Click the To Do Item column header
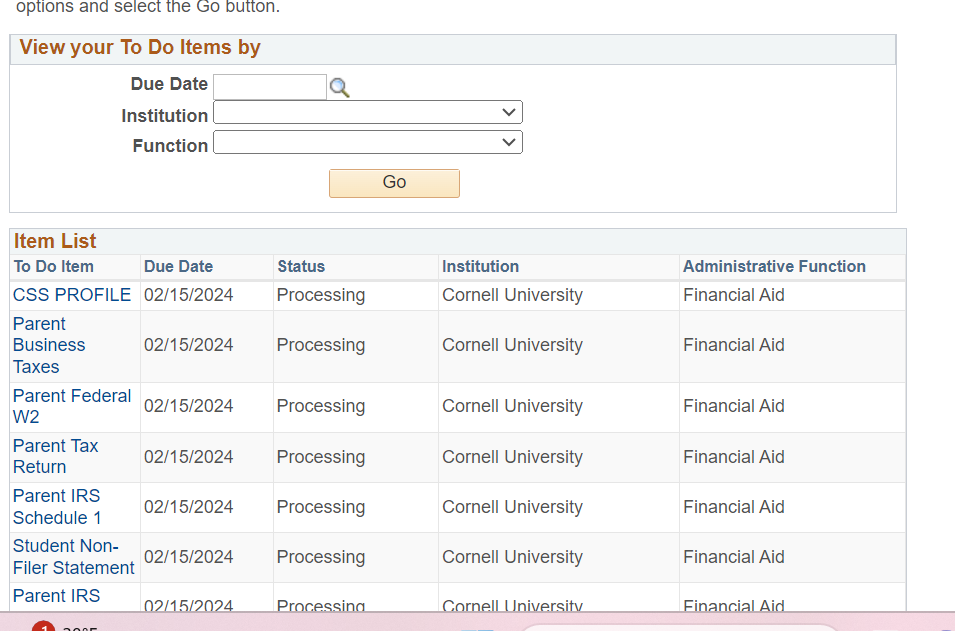 [54, 267]
